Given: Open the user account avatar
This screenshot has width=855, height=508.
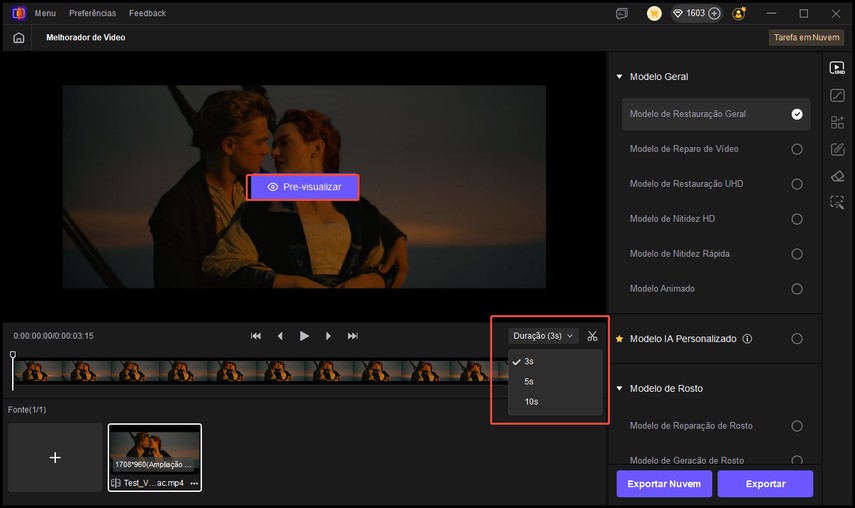Looking at the screenshot, I should (739, 14).
